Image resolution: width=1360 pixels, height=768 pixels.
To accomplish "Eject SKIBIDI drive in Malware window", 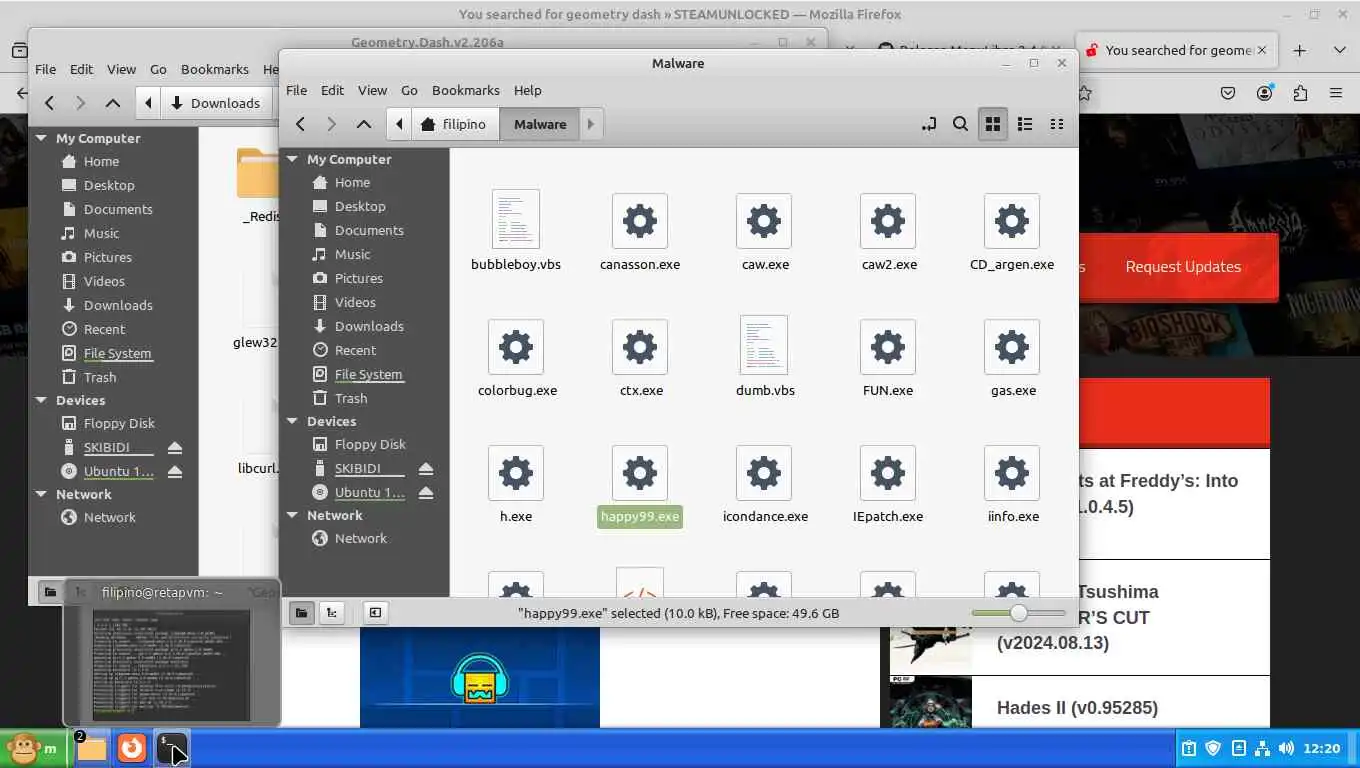I will tap(426, 468).
